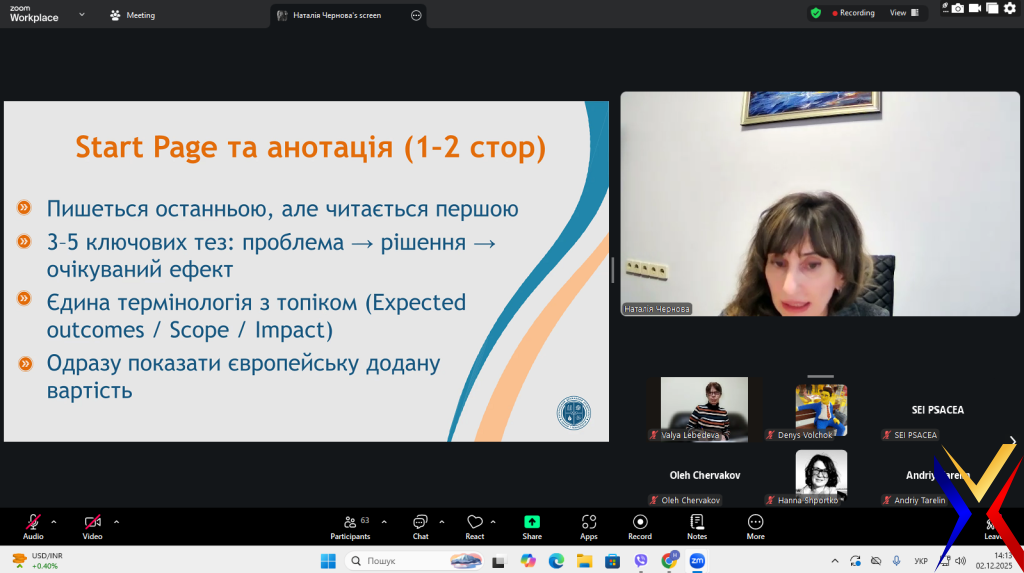
Task: Expand the chevron next to Participants
Action: coord(384,522)
